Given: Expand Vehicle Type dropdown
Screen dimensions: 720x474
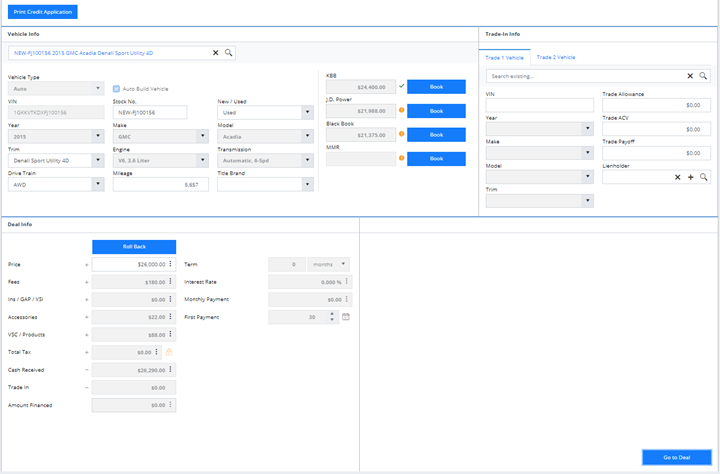Looking at the screenshot, I should [97, 88].
